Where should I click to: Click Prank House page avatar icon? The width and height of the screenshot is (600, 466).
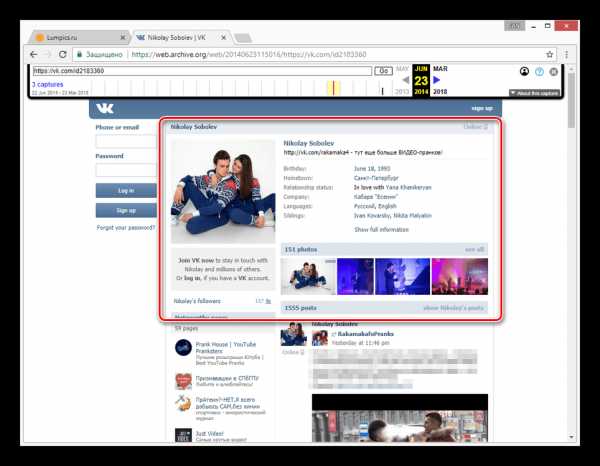183,348
